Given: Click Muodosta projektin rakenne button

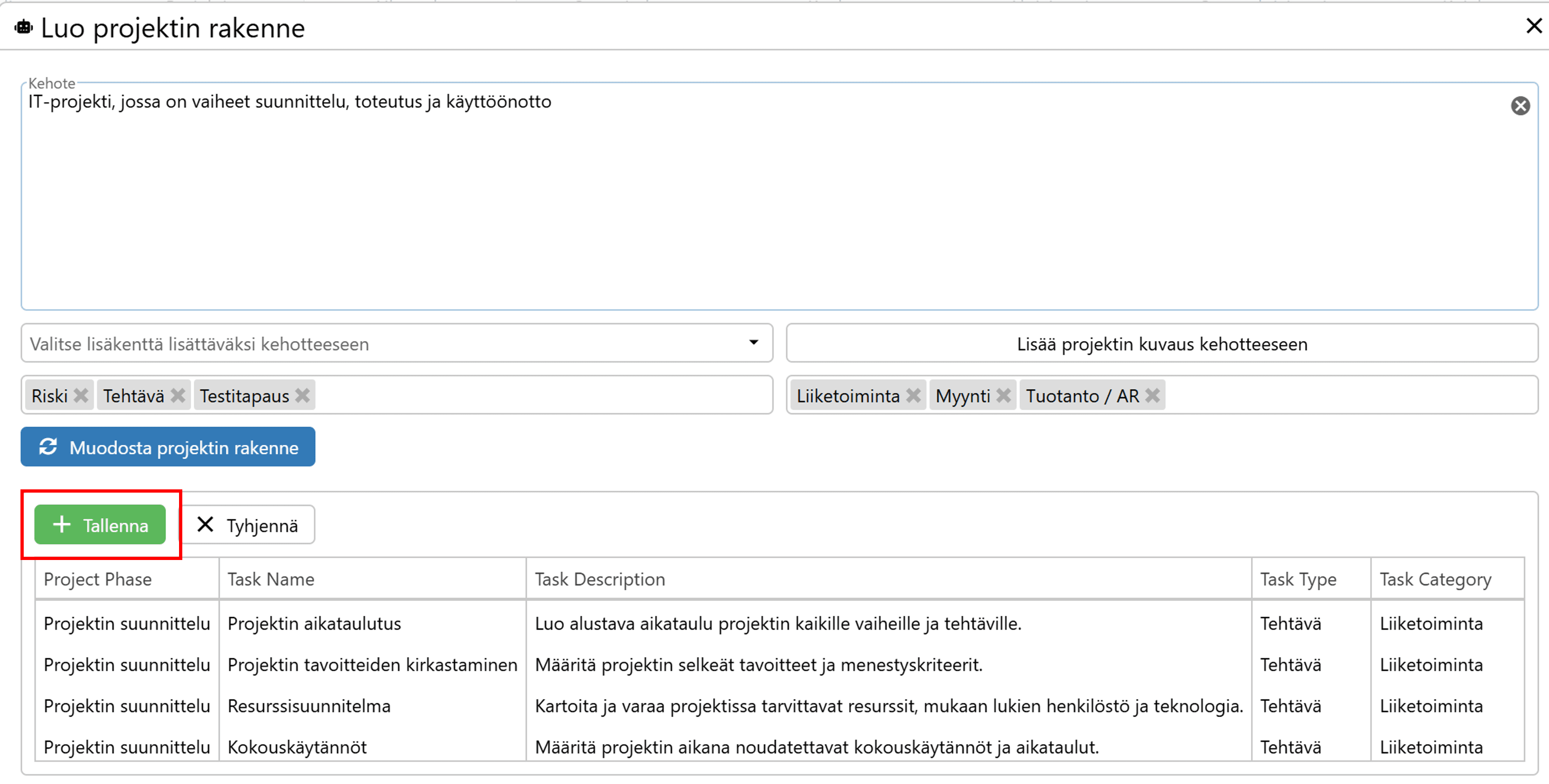Looking at the screenshot, I should 168,448.
